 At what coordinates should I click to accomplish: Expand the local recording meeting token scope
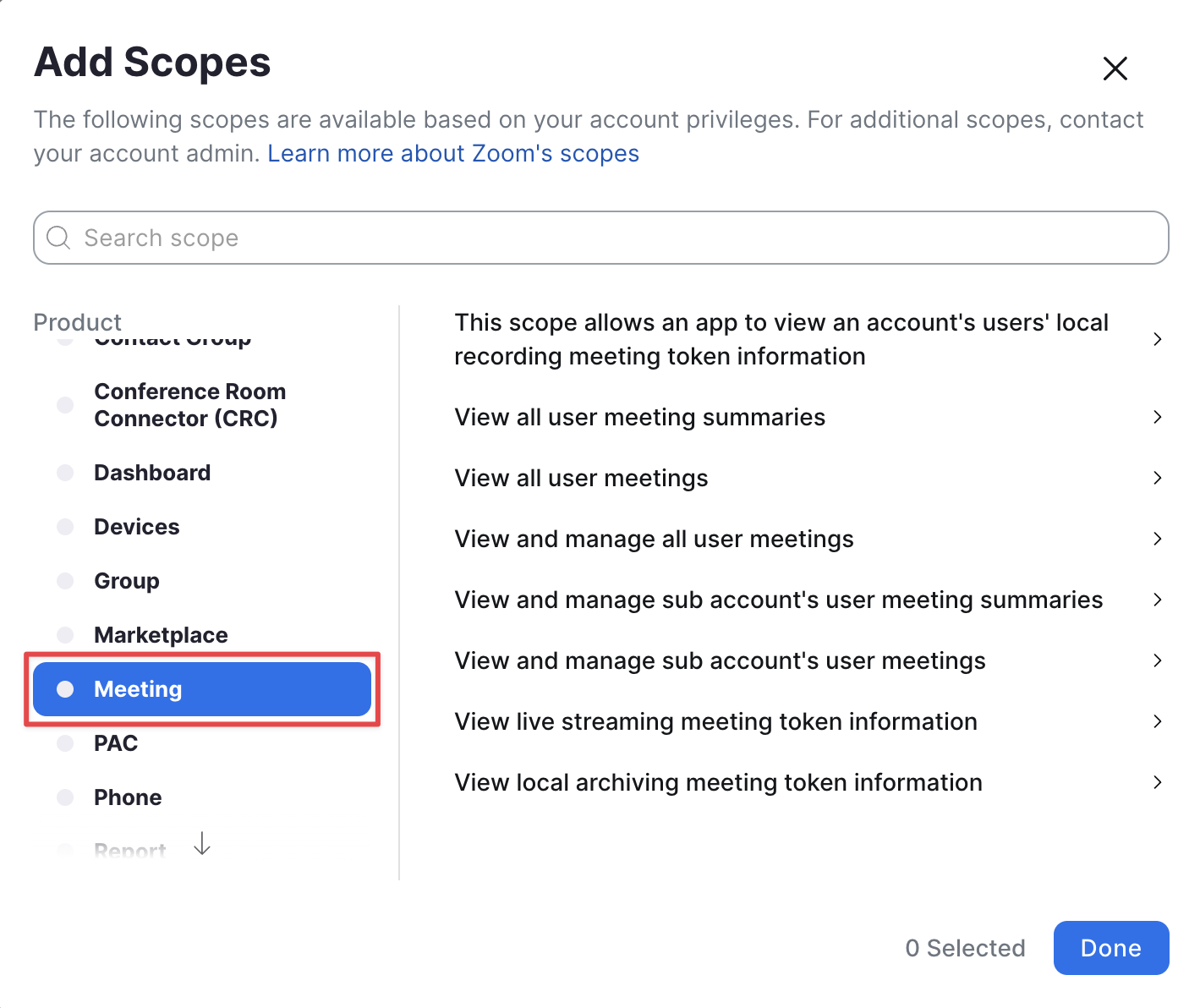1158,339
